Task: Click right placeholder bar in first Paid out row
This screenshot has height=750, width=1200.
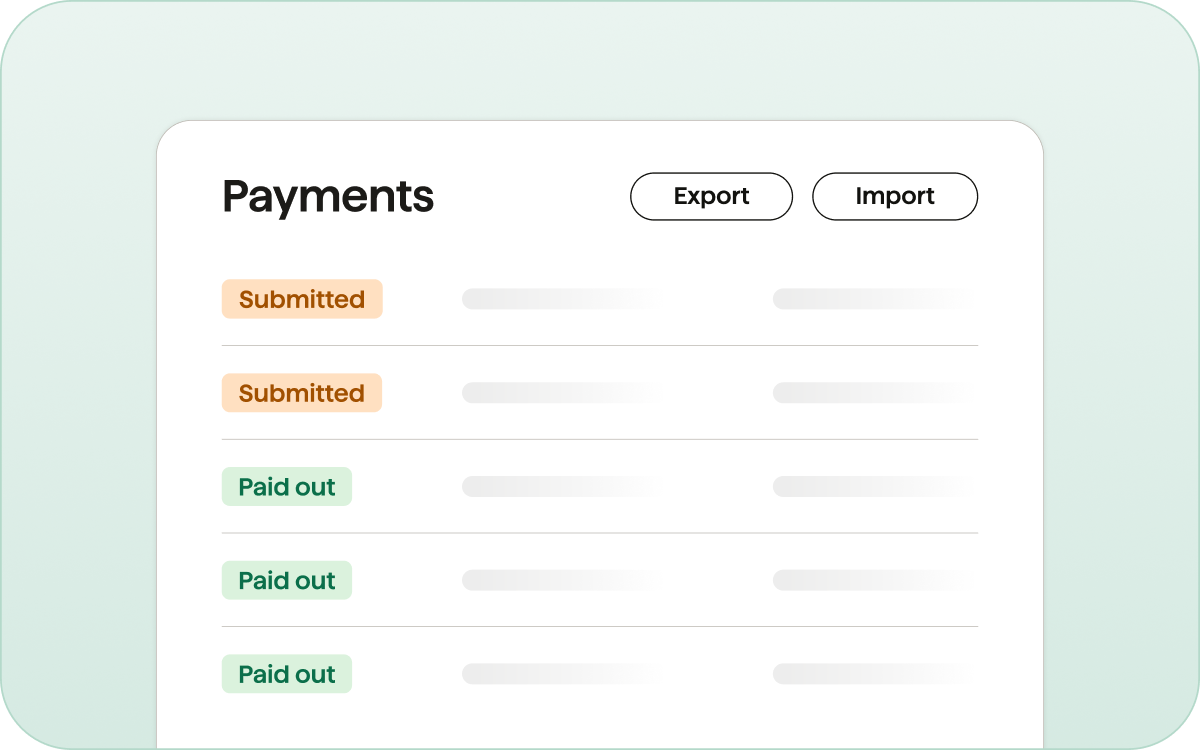Action: [860, 487]
